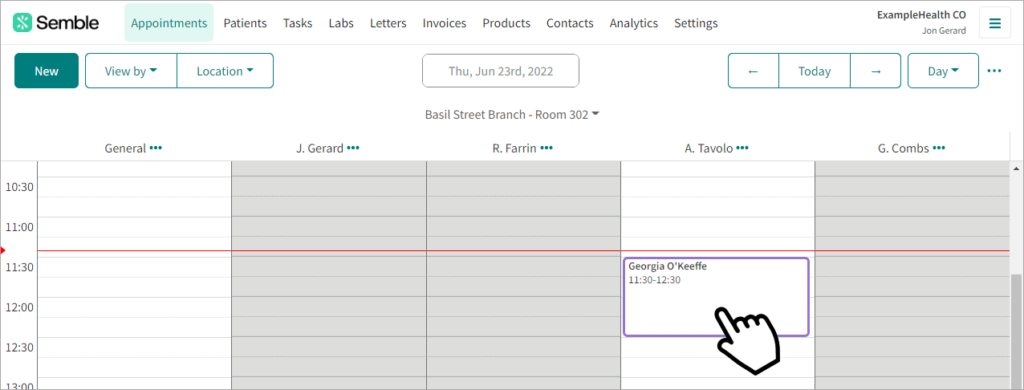Screen dimensions: 1024x390
Task: Switch to the Patients tab
Action: (245, 24)
